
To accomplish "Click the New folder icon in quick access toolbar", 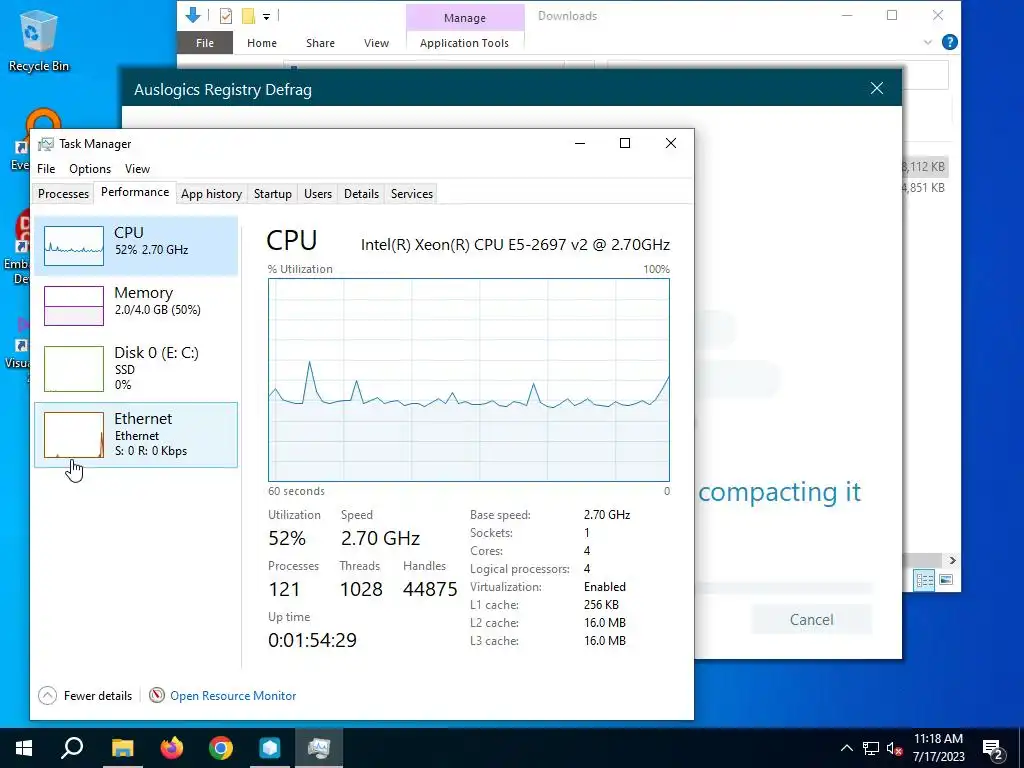I will click(x=248, y=16).
